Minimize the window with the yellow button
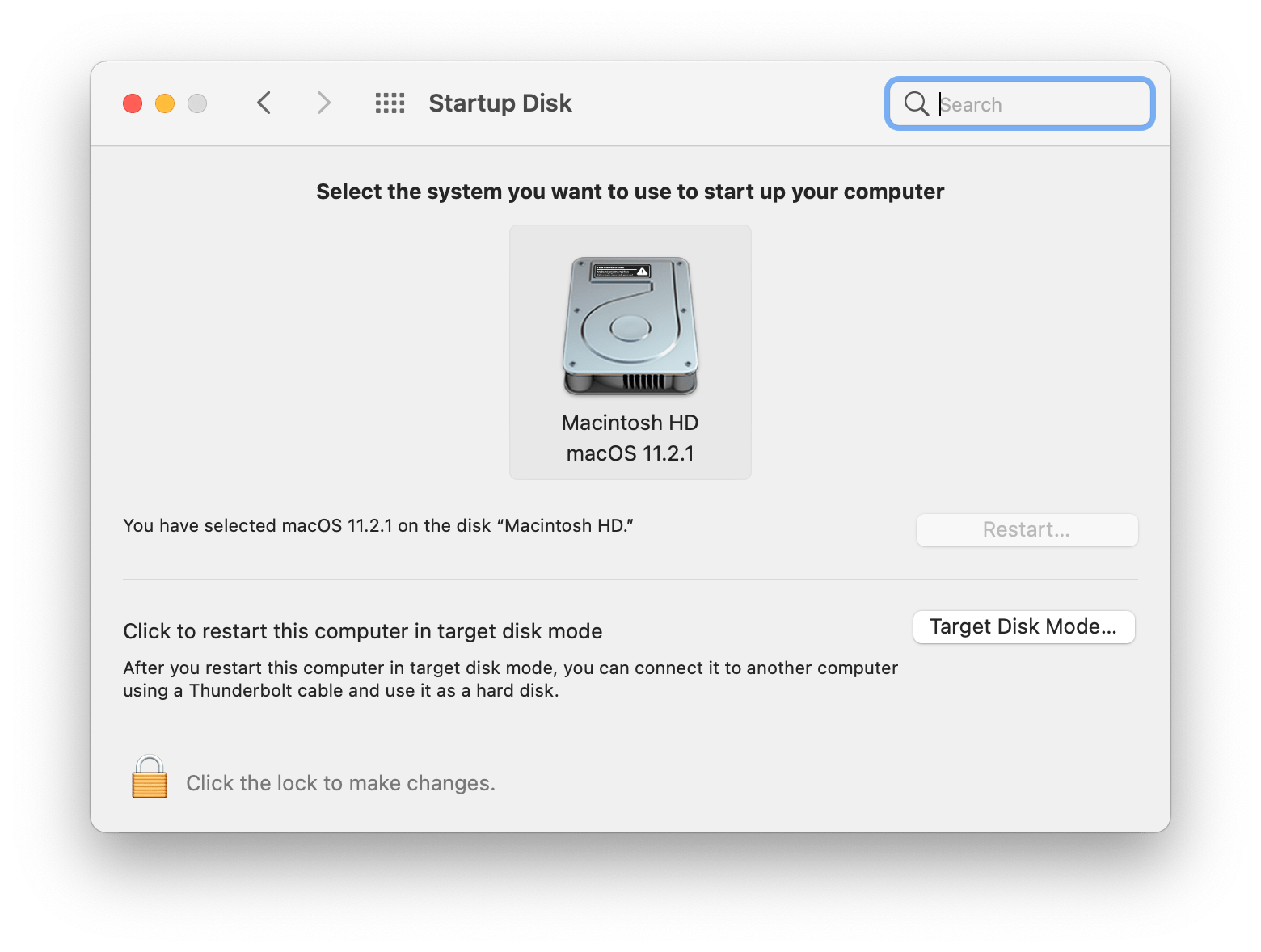This screenshot has height=952, width=1261. pos(165,103)
